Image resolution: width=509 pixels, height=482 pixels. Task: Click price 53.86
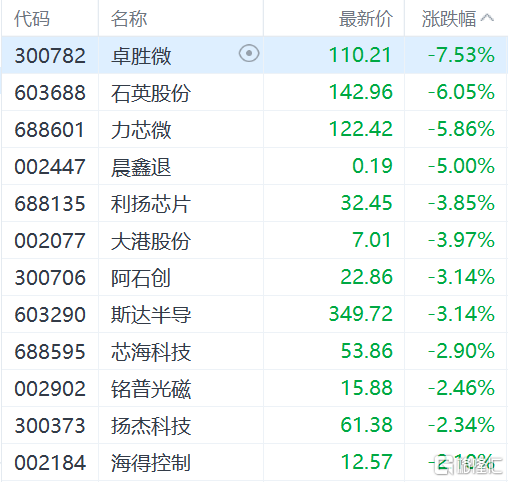pyautogui.click(x=366, y=351)
